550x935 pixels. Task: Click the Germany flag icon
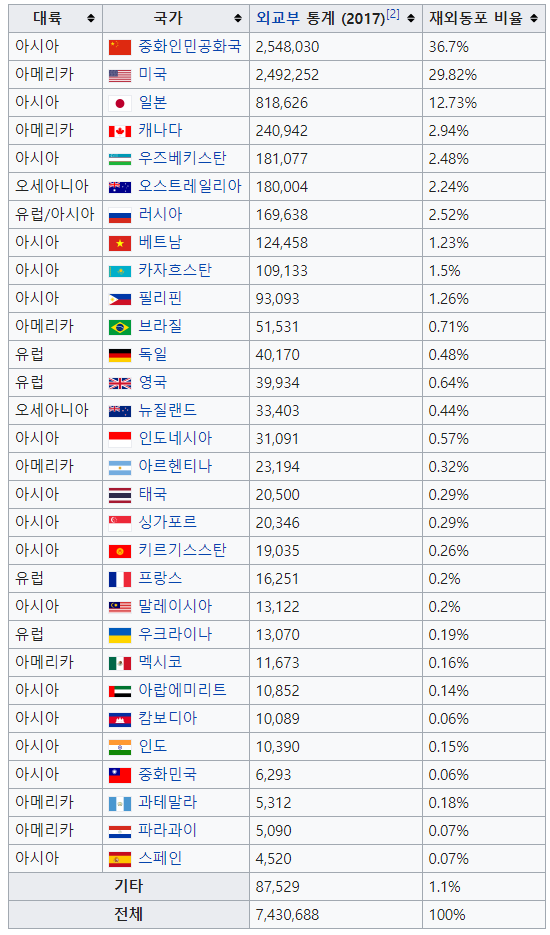120,355
